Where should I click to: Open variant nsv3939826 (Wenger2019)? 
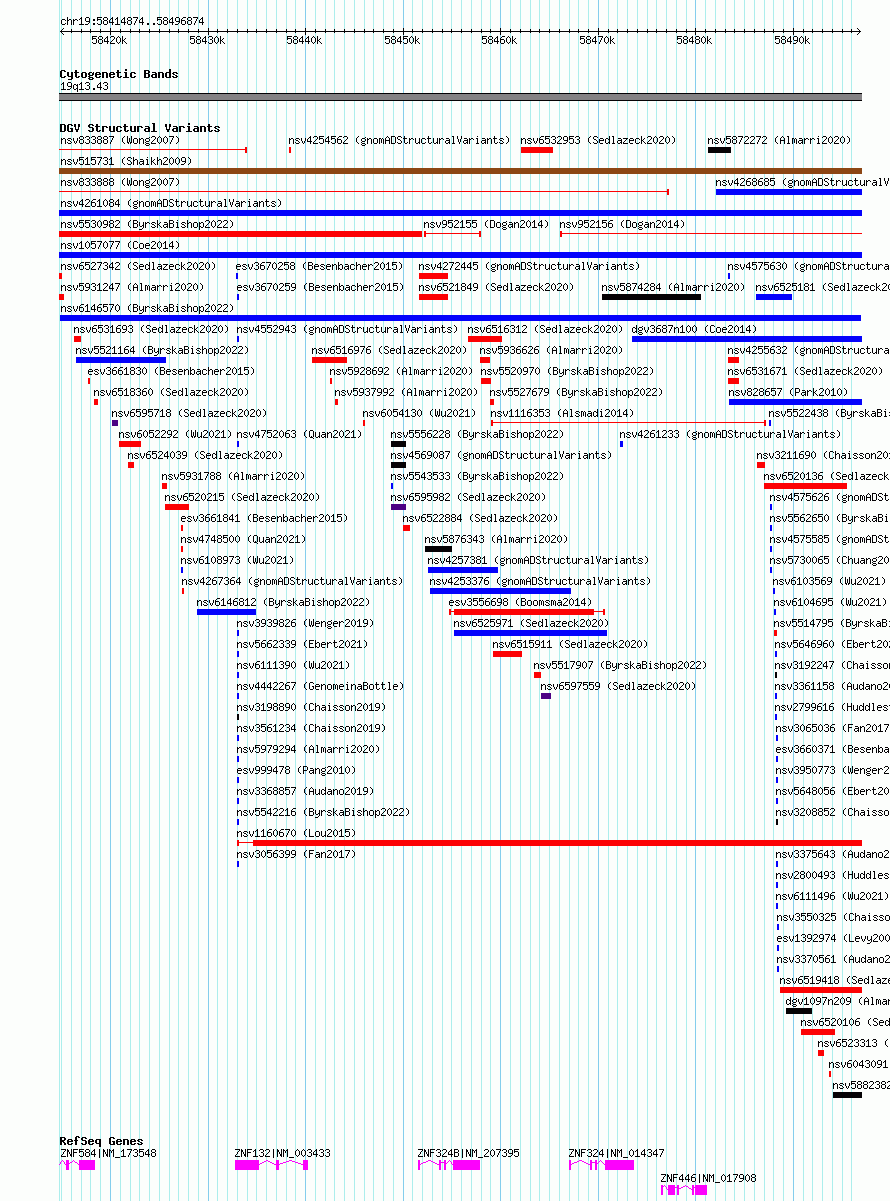point(305,623)
